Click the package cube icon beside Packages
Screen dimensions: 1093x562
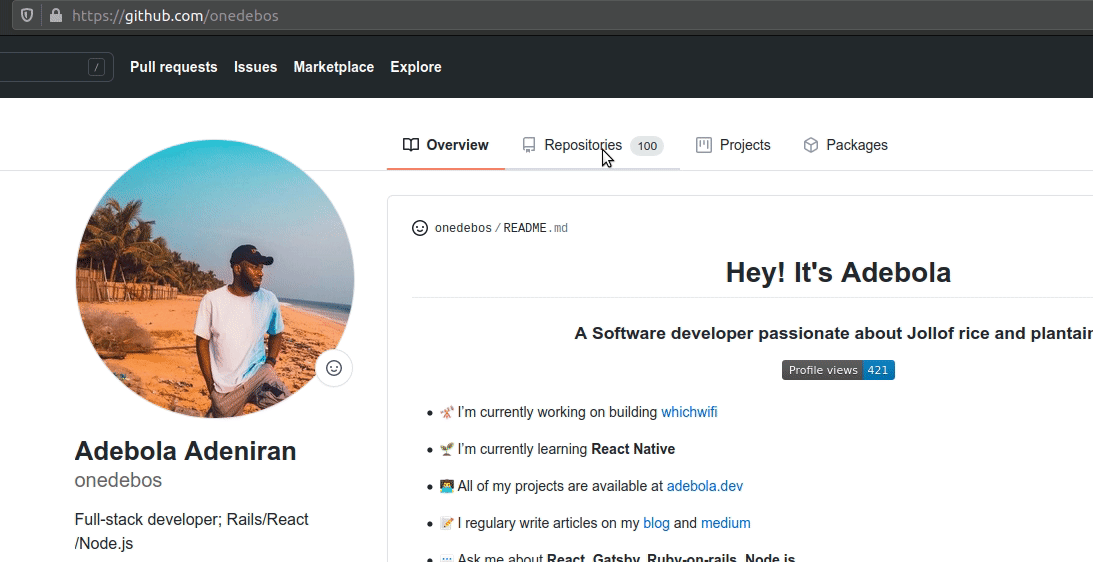tap(811, 145)
